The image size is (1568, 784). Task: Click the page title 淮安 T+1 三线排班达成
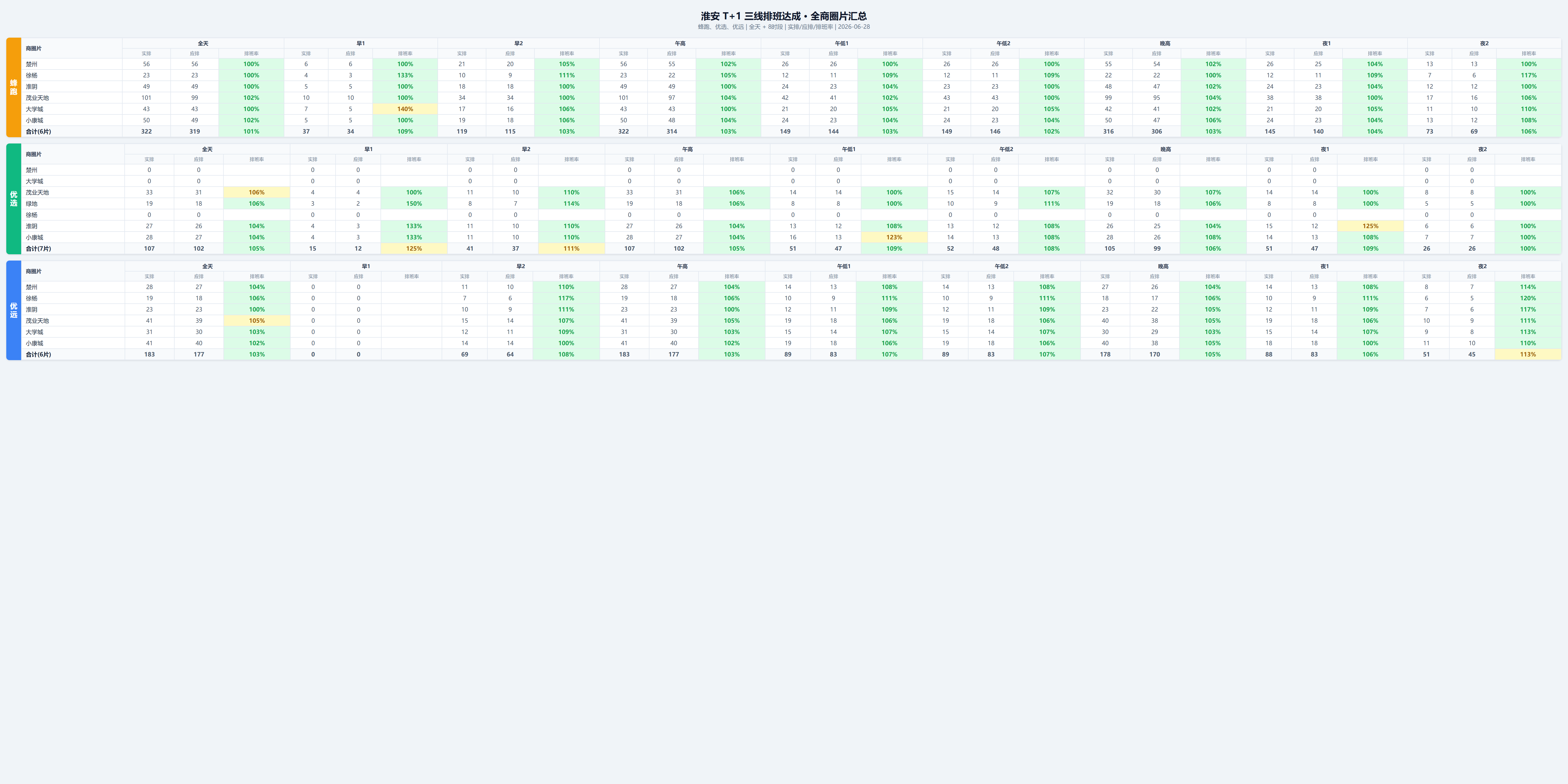coord(783,16)
